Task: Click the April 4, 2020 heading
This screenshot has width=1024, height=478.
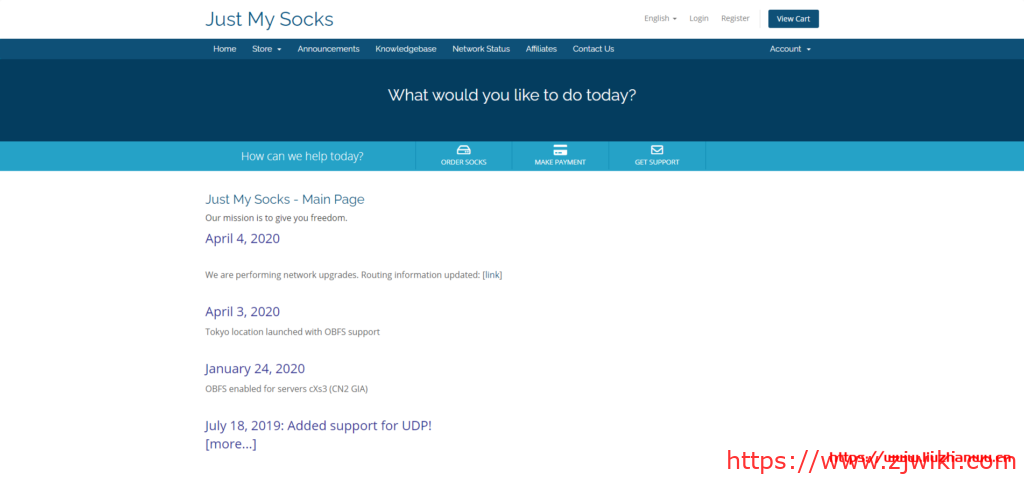Action: click(x=242, y=238)
